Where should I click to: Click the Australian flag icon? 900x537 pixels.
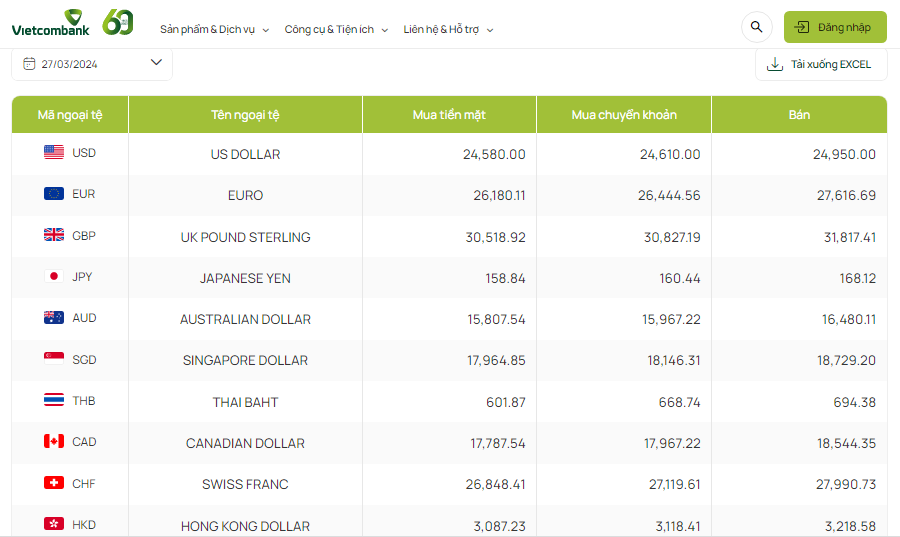coord(54,318)
